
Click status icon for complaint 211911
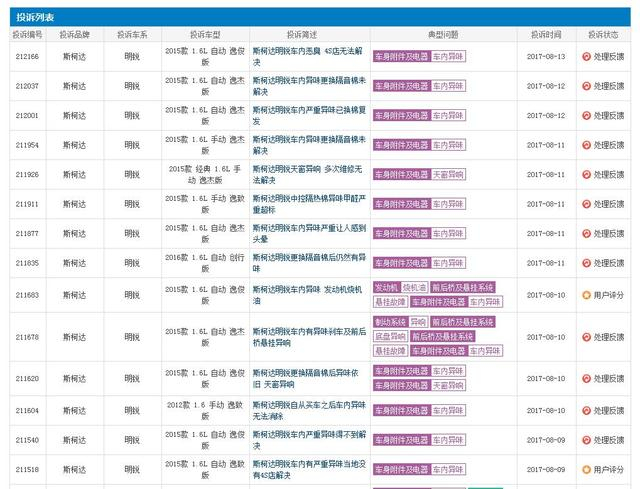(x=587, y=204)
